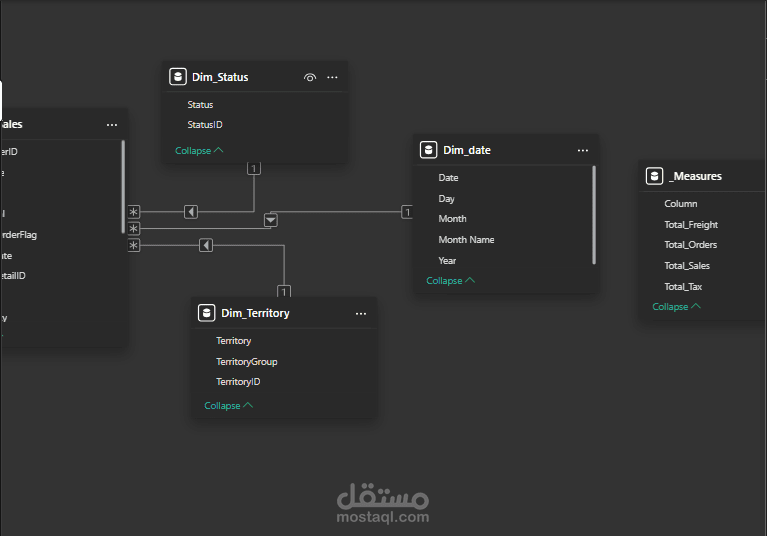Collapse the Dim_Territory table
Viewport: 767px width, 536px height.
click(228, 405)
